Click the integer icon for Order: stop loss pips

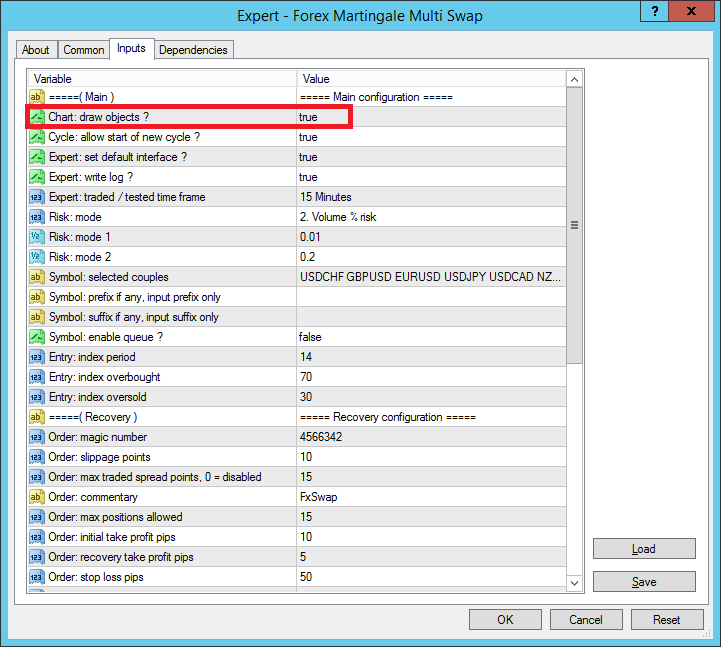[37, 577]
